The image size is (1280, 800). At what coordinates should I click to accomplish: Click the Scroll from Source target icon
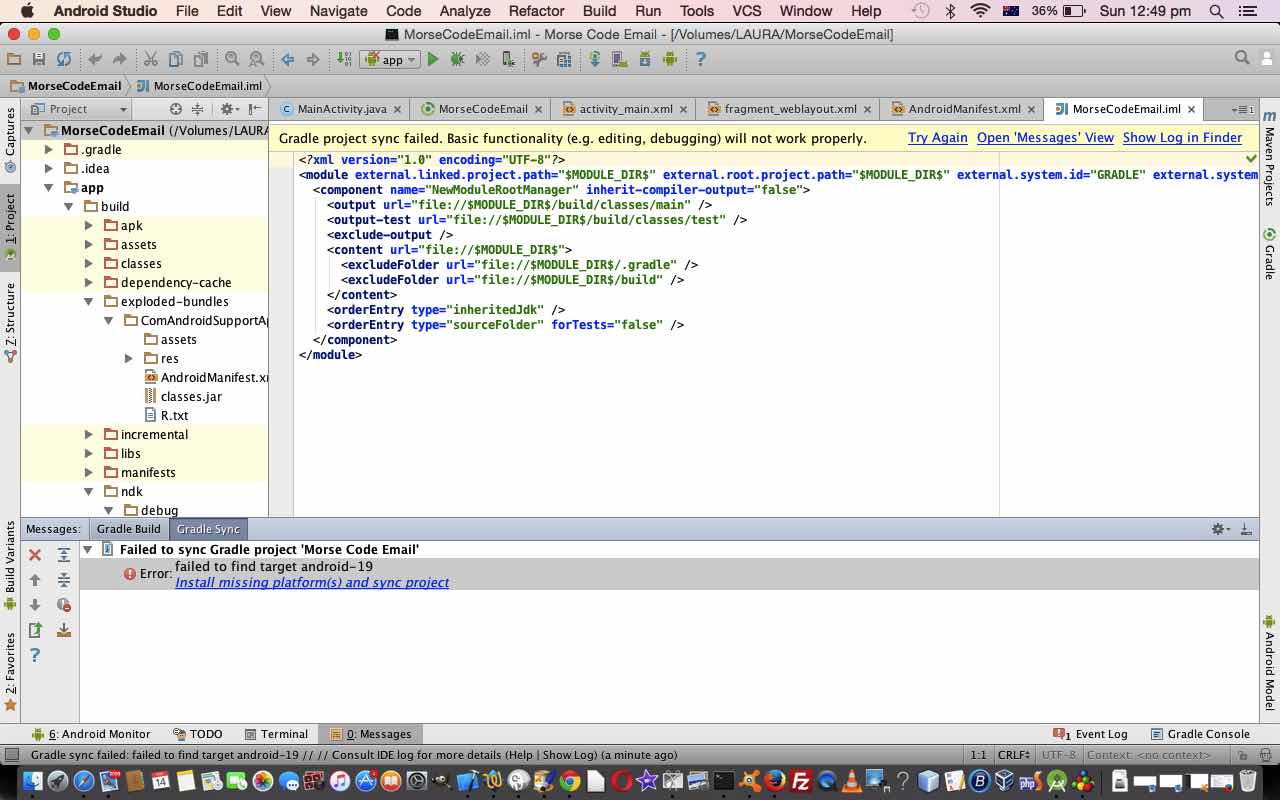(x=176, y=109)
